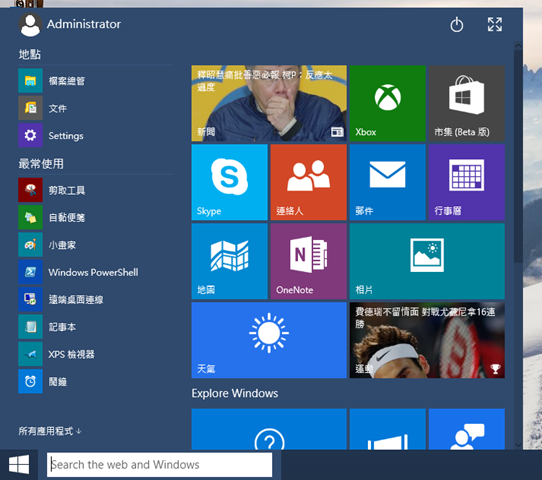The height and width of the screenshot is (480, 542).
Task: Click the Administrator user avatar
Action: [x=30, y=25]
